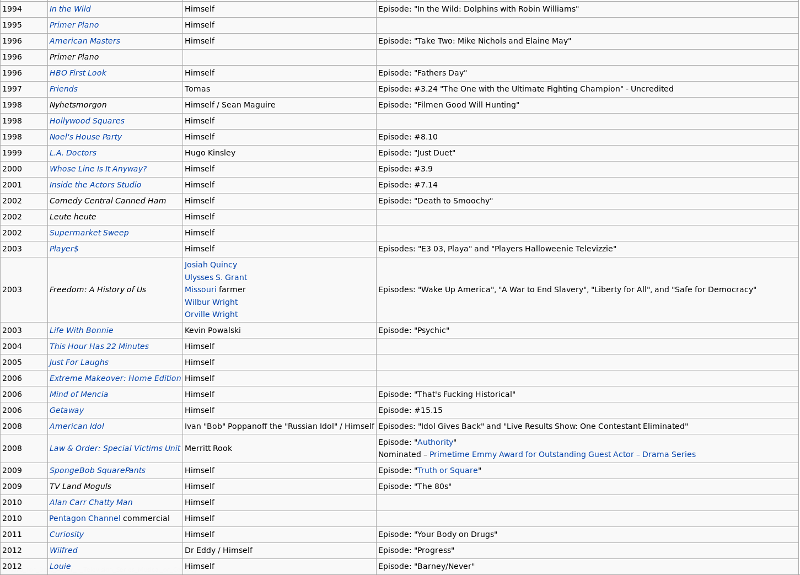Open the Wilbur Wright link

[x=211, y=302]
